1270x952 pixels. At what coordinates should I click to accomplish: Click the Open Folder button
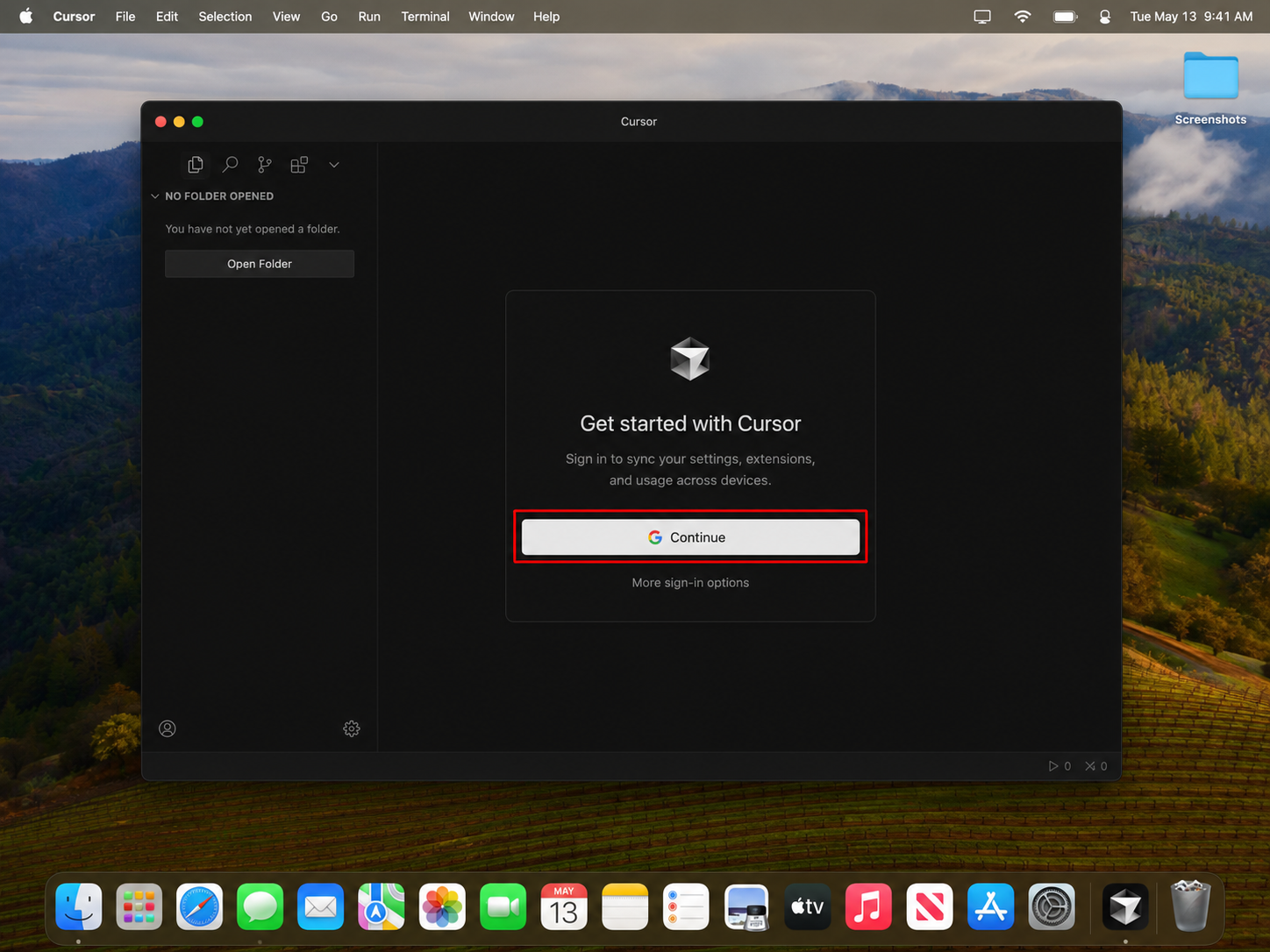(x=260, y=264)
